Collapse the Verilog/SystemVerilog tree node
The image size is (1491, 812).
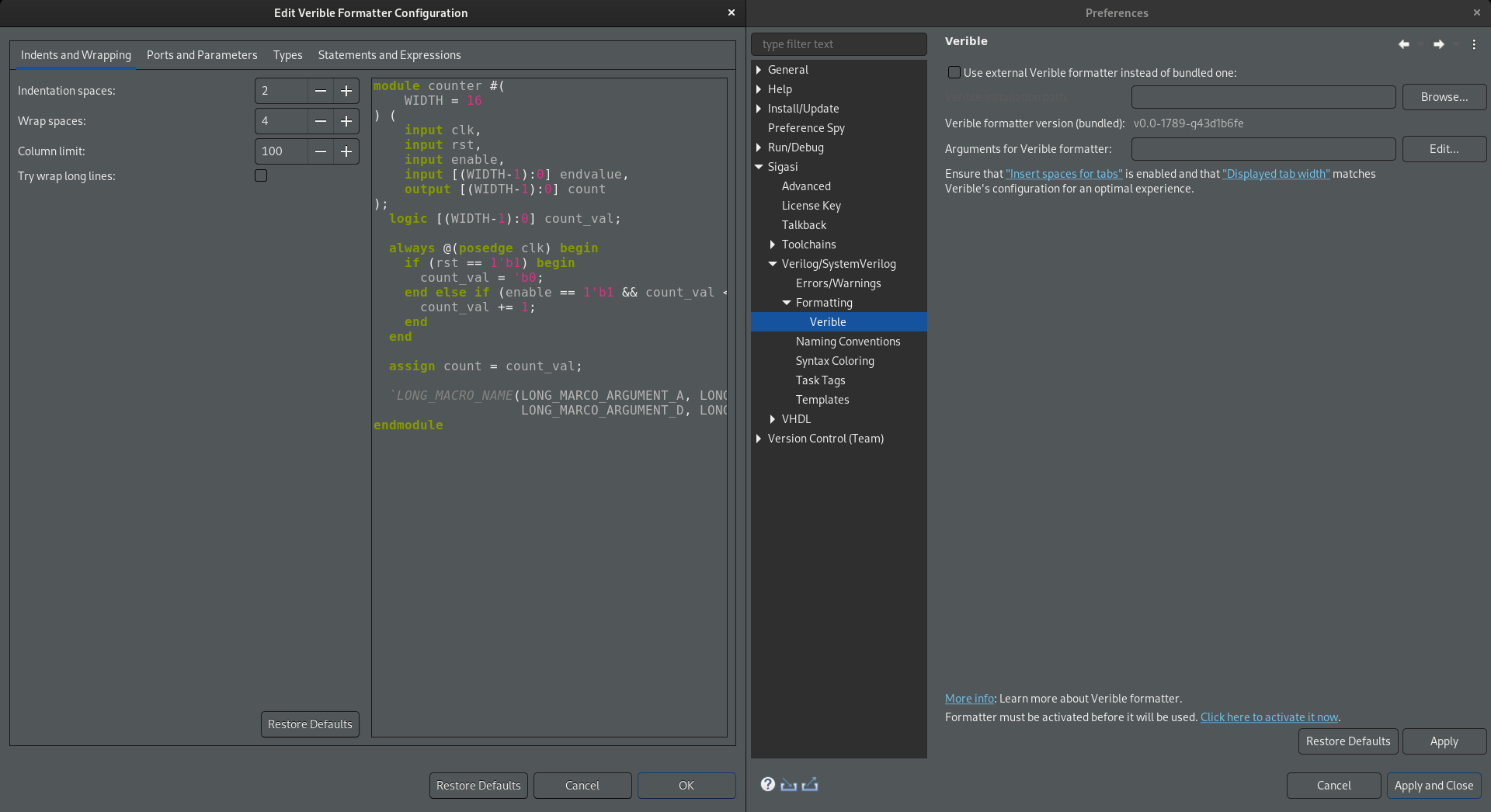tap(773, 264)
